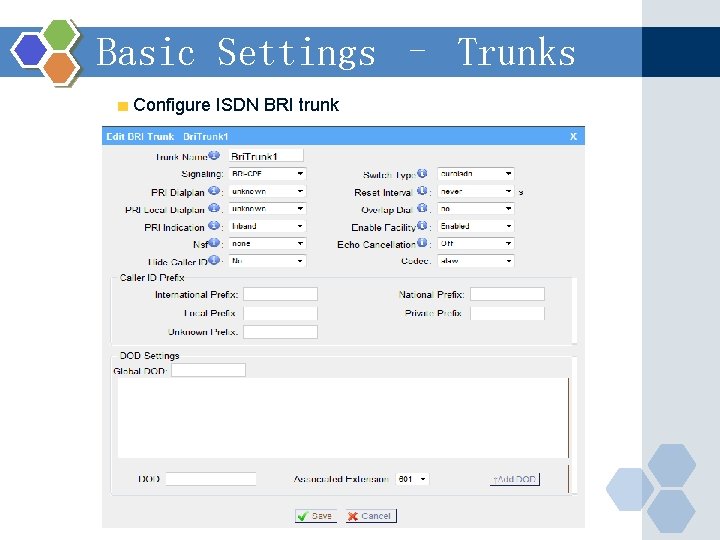Open the Hide Caller ID dropdown
The width and height of the screenshot is (720, 540).
(267, 261)
